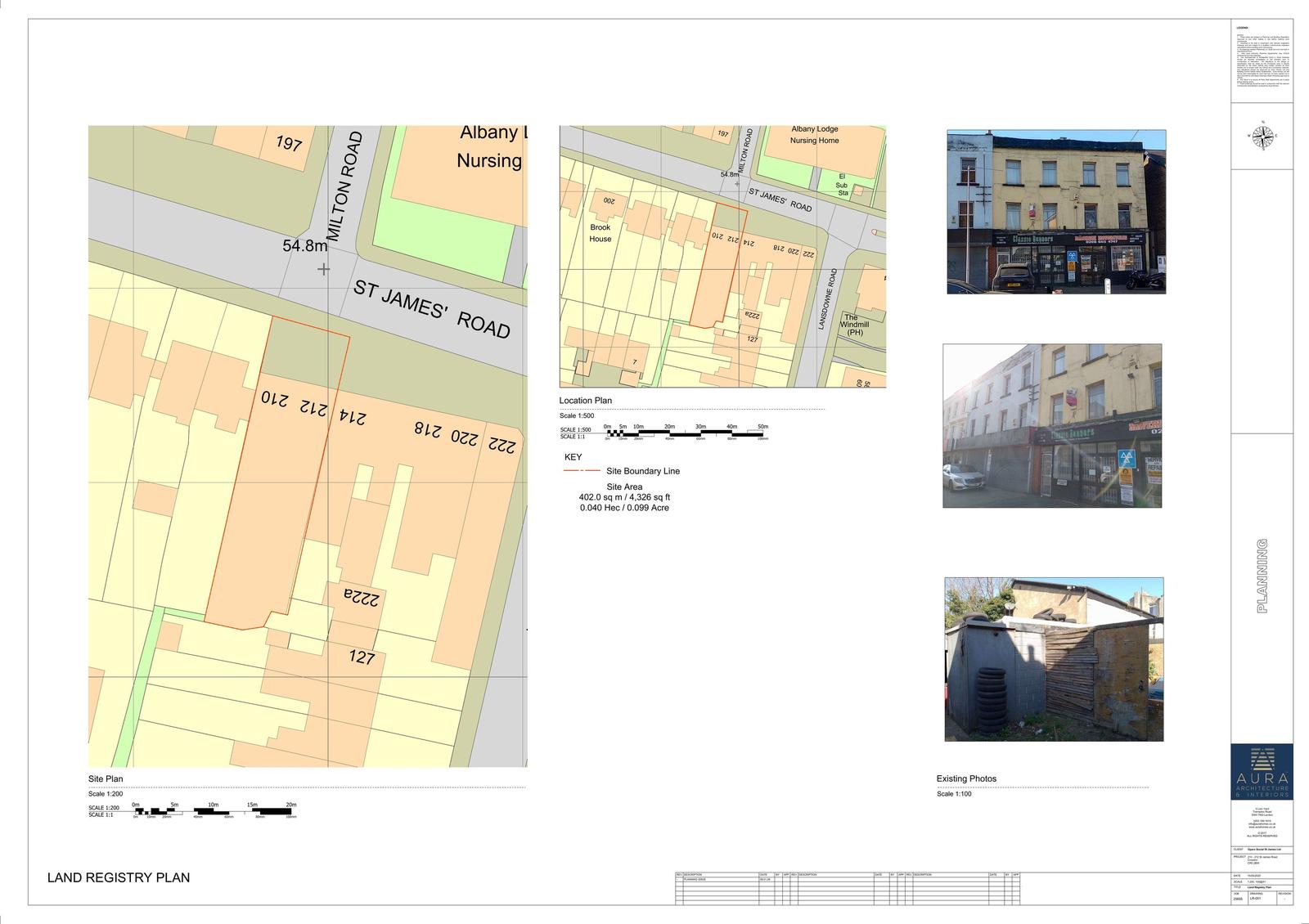1309x924 pixels.
Task: Click the Site Area measurement text
Action: coord(624,497)
